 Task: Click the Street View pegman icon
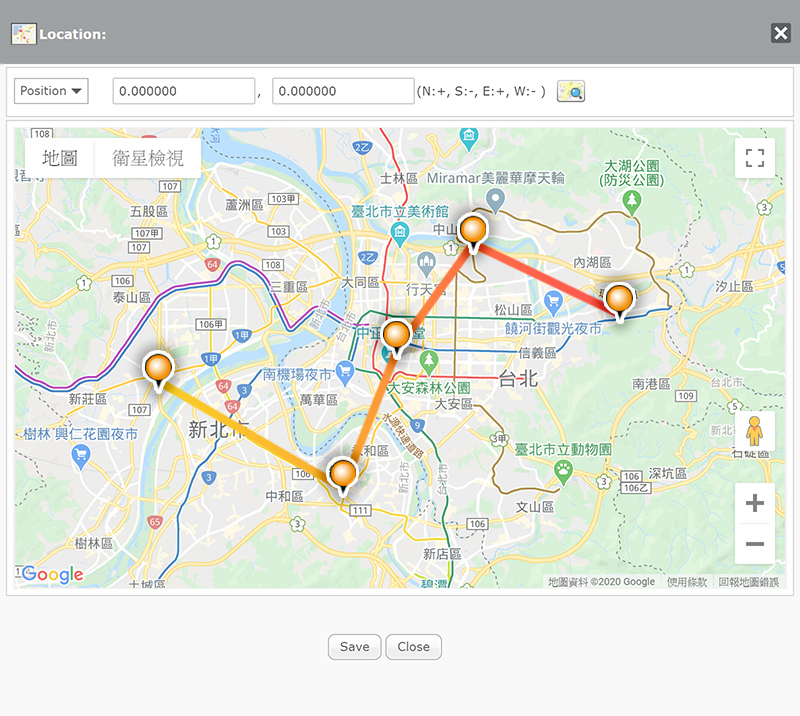[x=754, y=431]
